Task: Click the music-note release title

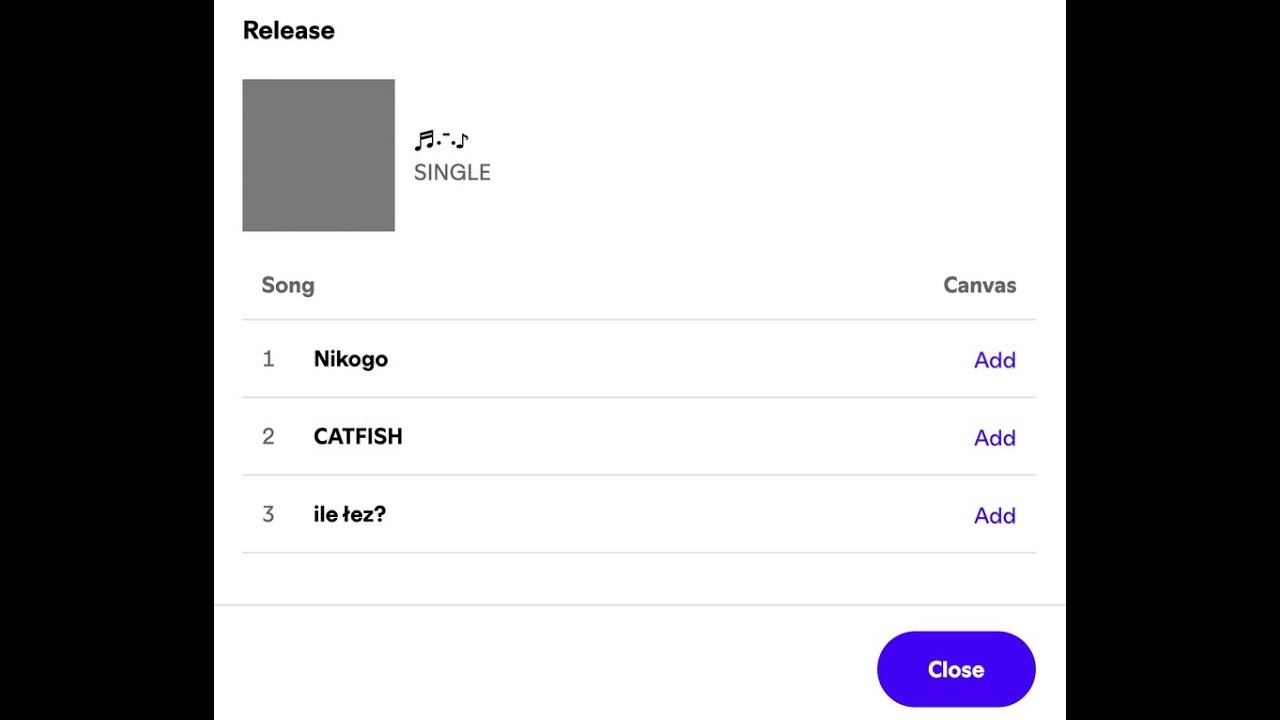Action: 441,140
